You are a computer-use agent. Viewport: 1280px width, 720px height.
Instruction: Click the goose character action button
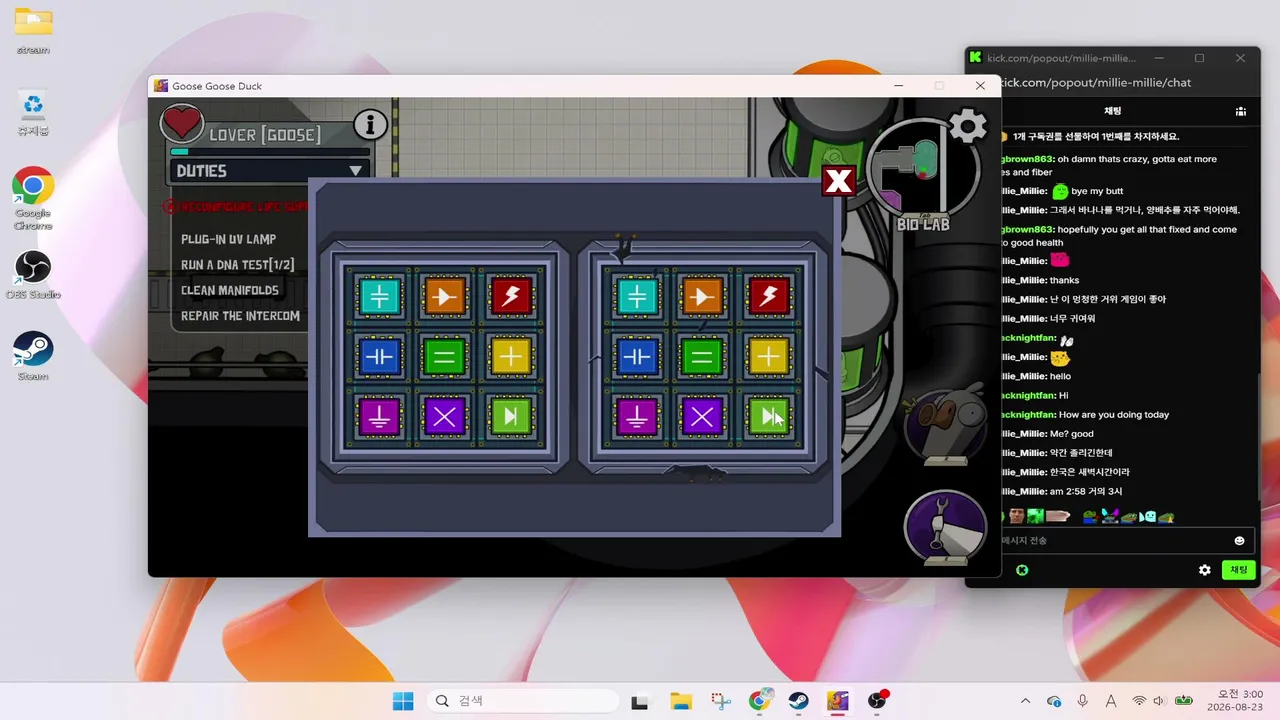(944, 425)
